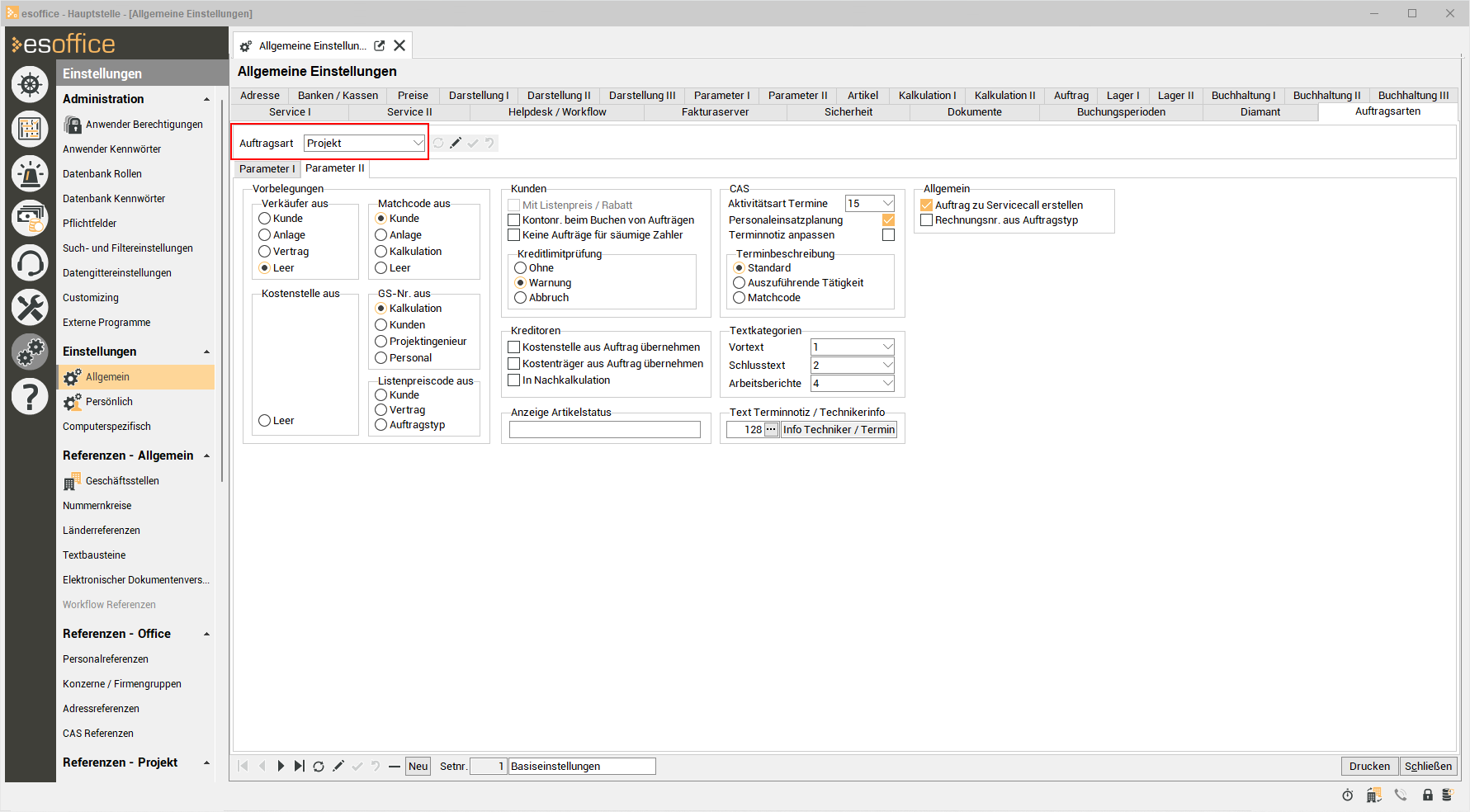Select GS-Nr. aus Projektingenieur option
The image size is (1470, 812).
[x=381, y=342]
